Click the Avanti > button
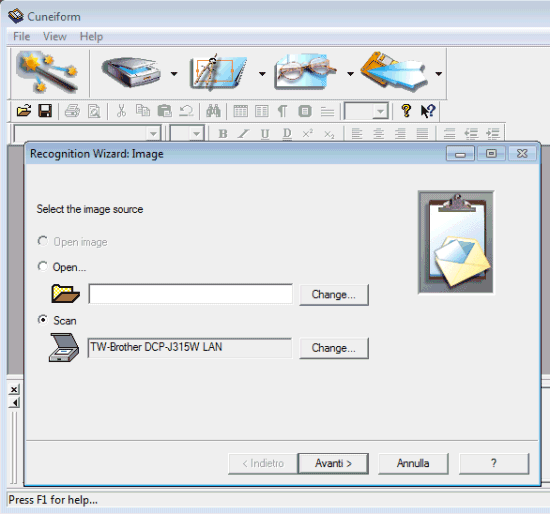This screenshot has height=514, width=550. point(333,463)
